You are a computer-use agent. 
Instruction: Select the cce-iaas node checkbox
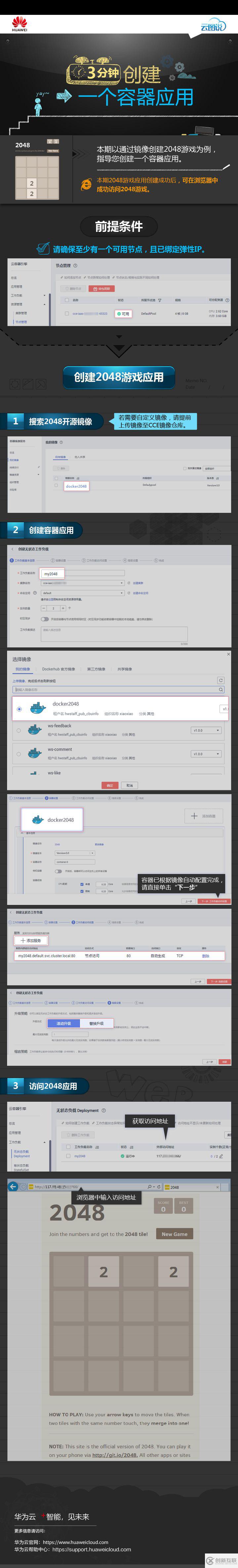pos(66,313)
